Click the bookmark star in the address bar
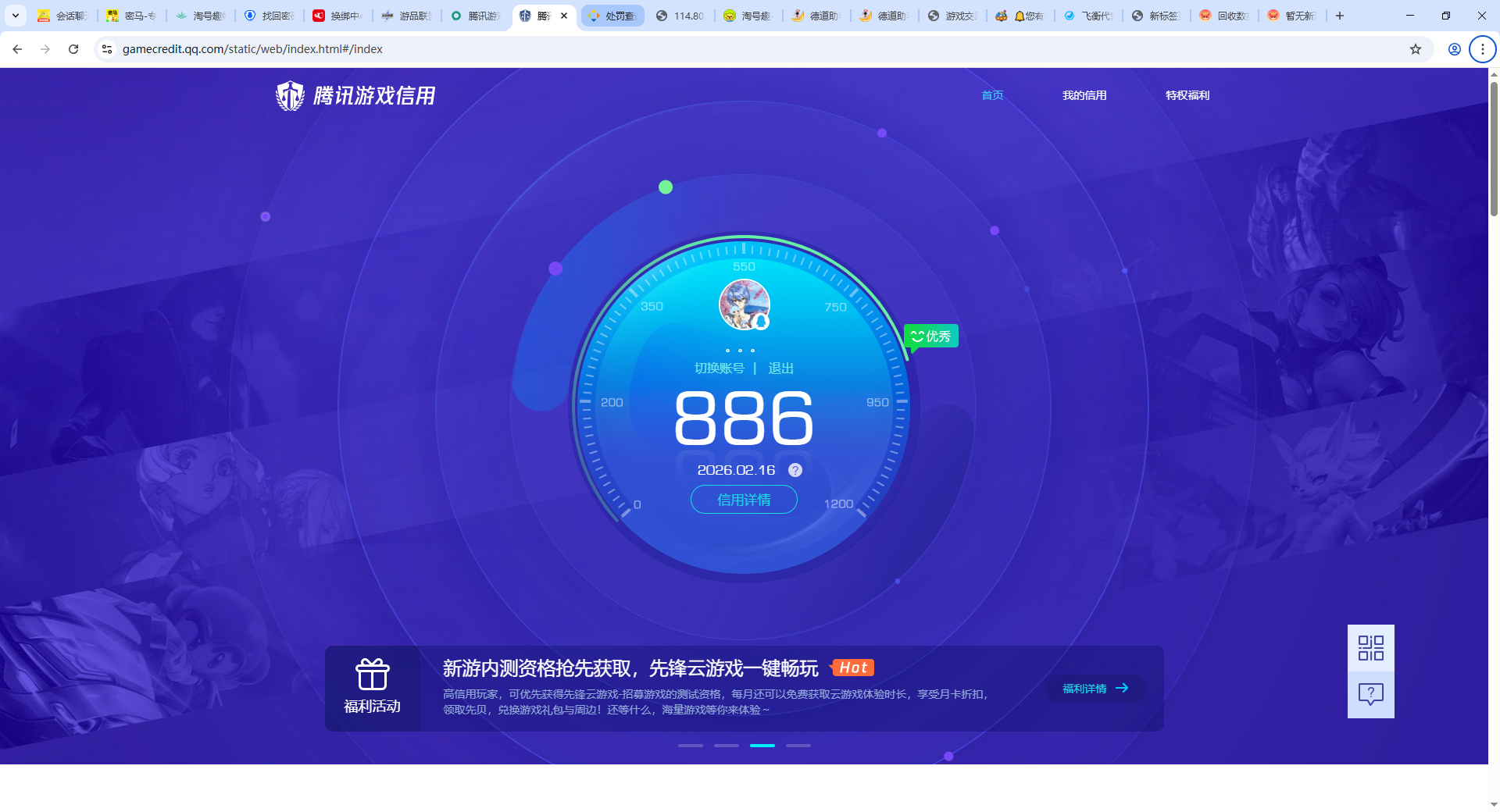1500x812 pixels. (1415, 48)
